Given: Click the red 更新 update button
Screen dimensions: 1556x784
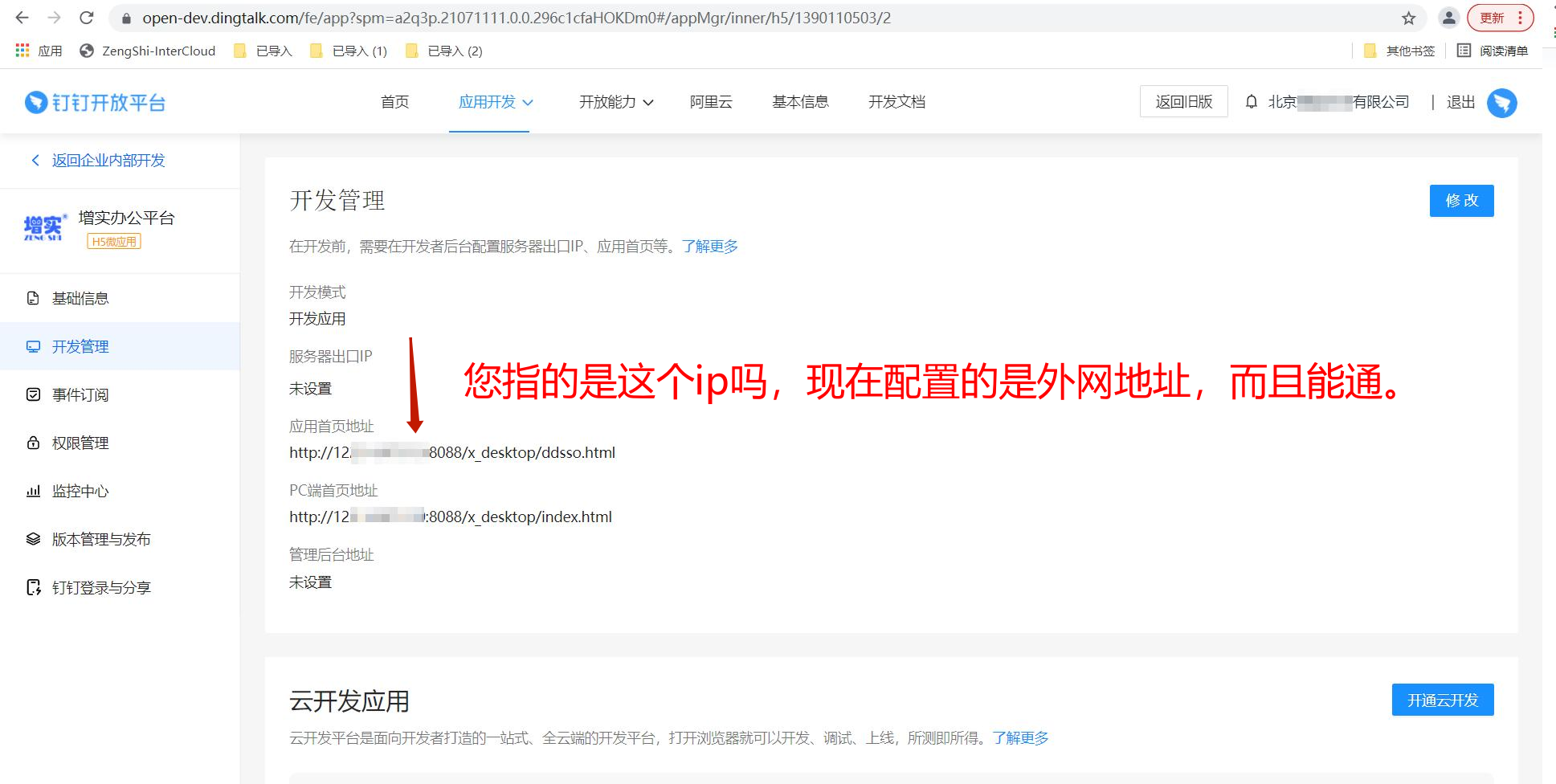Looking at the screenshot, I should coord(1500,18).
